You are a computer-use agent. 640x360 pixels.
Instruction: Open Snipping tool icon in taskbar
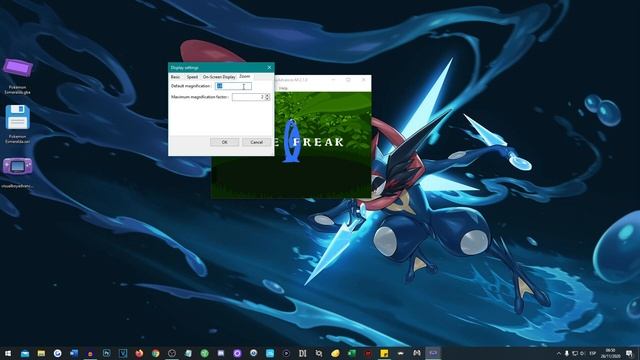[x=319, y=353]
